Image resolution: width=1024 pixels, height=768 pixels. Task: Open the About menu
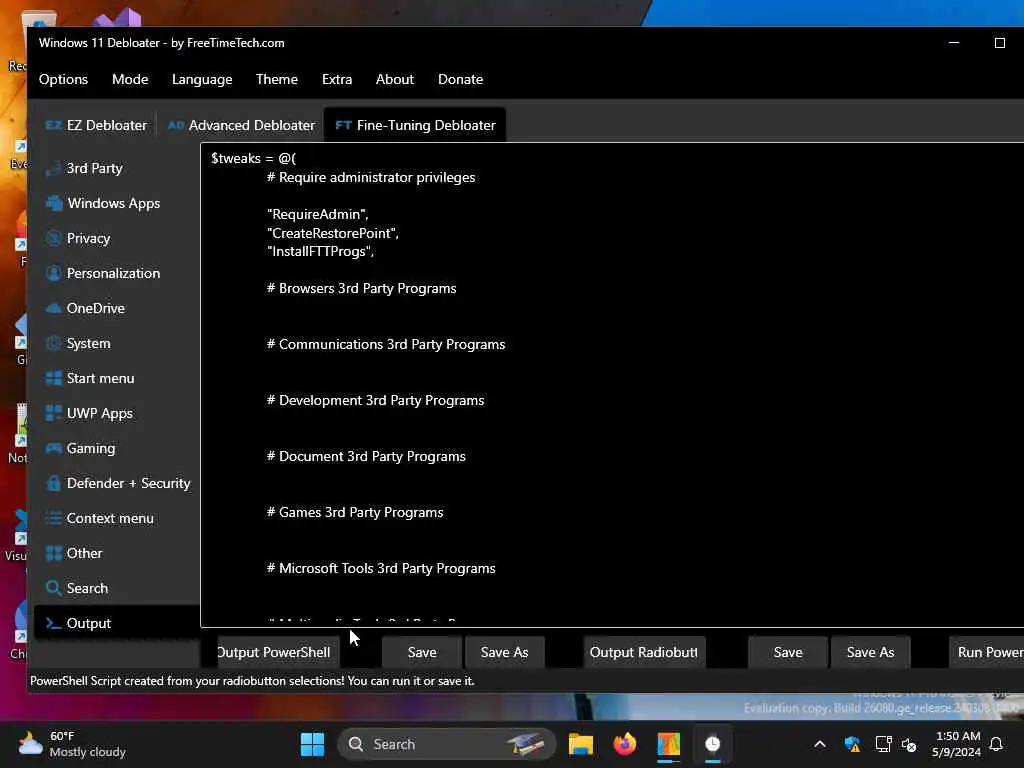(x=394, y=79)
